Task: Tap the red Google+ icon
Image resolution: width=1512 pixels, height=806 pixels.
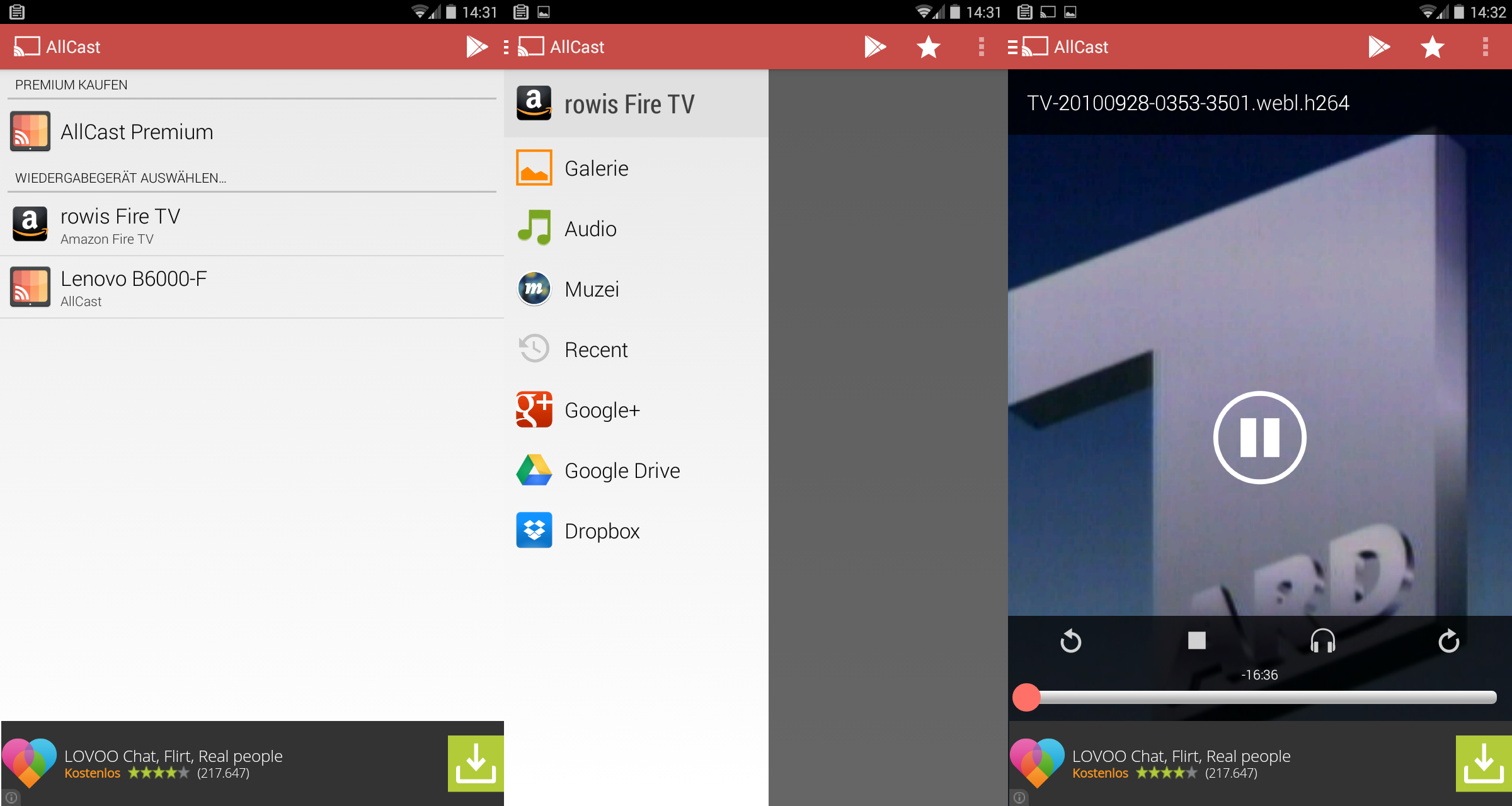Action: tap(534, 409)
